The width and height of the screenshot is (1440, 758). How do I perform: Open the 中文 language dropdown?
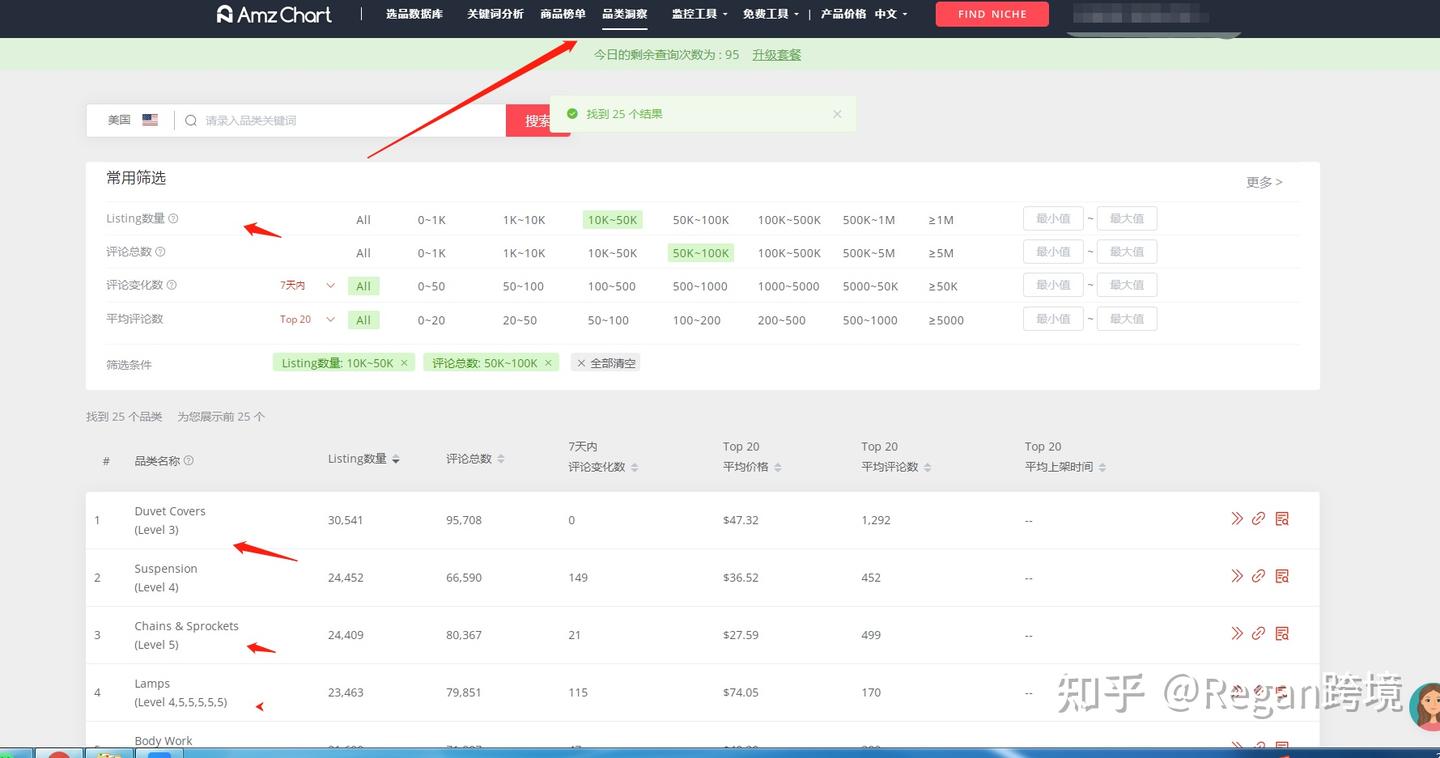pyautogui.click(x=891, y=14)
